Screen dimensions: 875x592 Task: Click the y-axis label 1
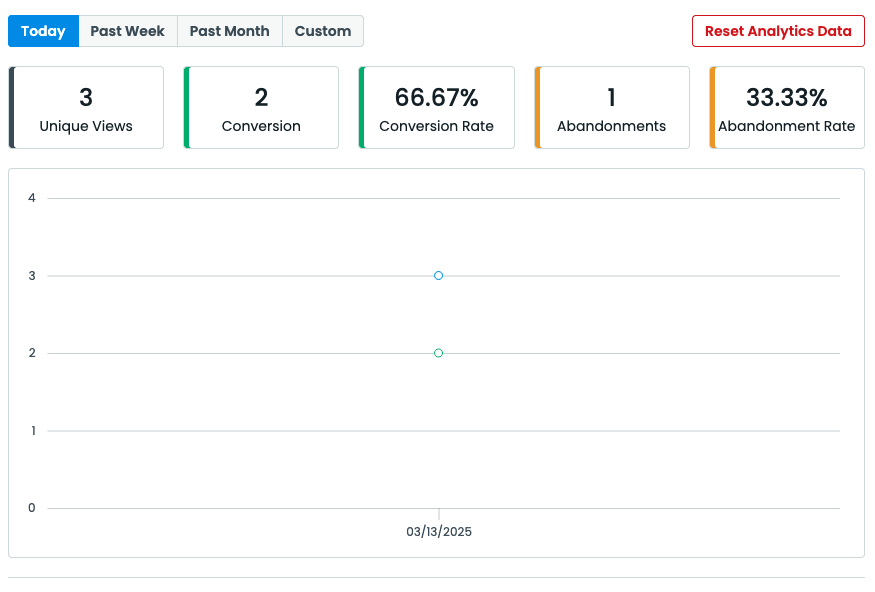point(32,431)
